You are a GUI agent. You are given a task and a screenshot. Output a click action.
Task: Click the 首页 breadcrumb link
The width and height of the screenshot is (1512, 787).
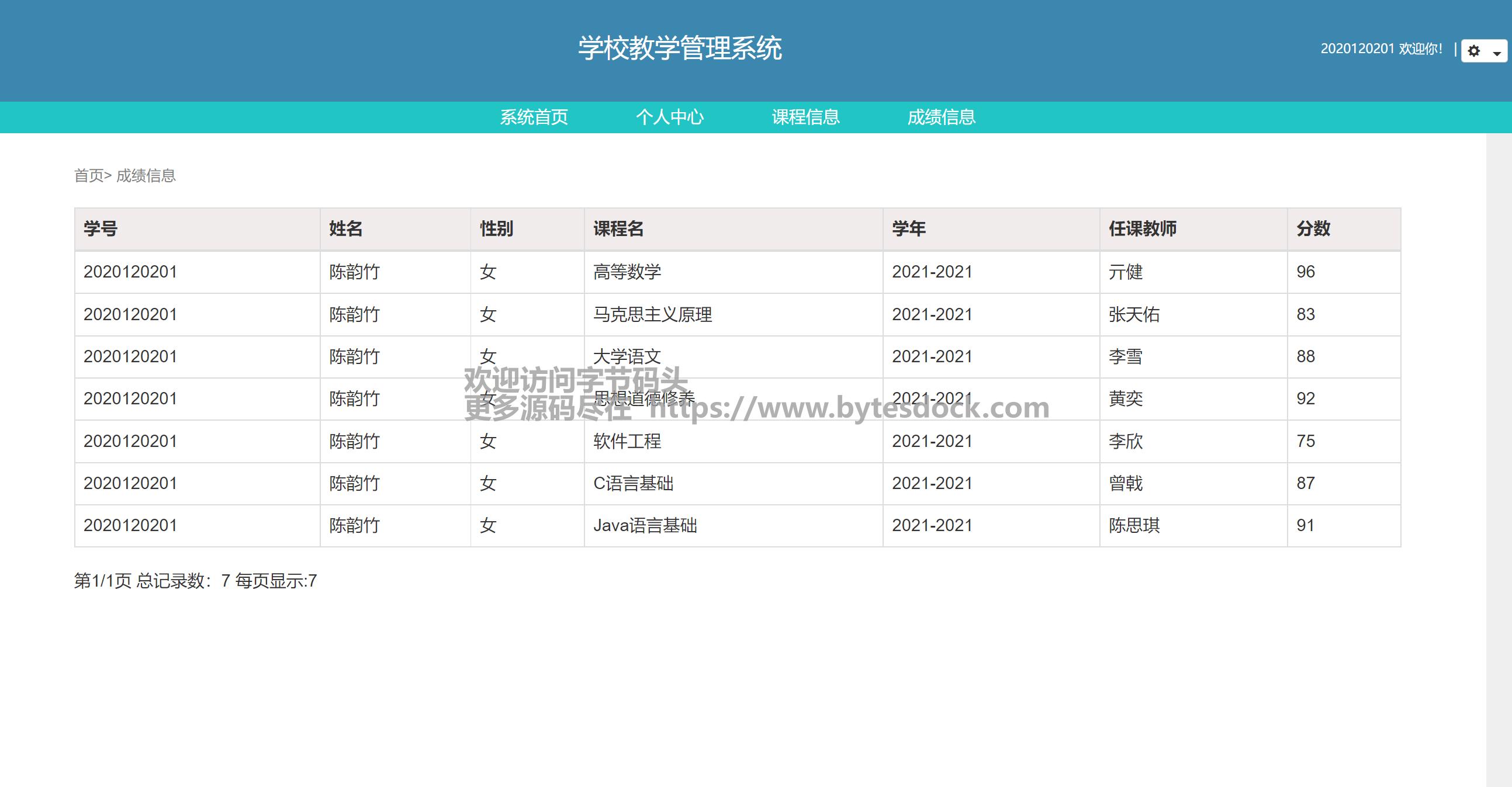[x=89, y=175]
